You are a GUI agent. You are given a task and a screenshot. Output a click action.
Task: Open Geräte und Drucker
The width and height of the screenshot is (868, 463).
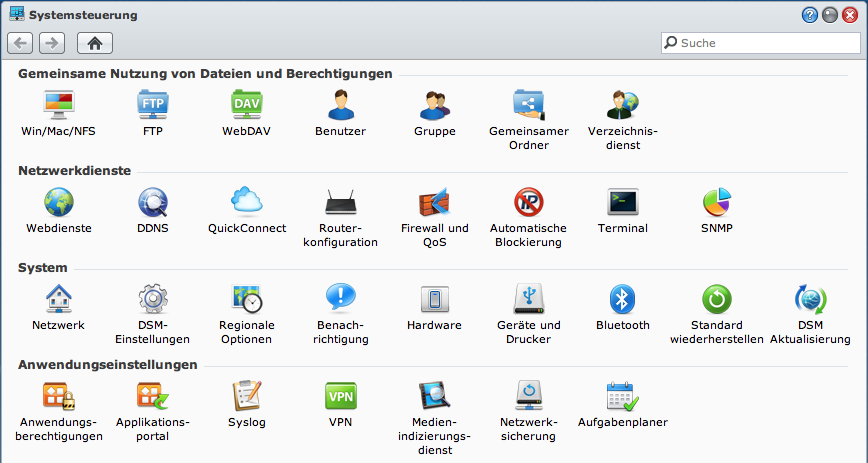coord(529,299)
